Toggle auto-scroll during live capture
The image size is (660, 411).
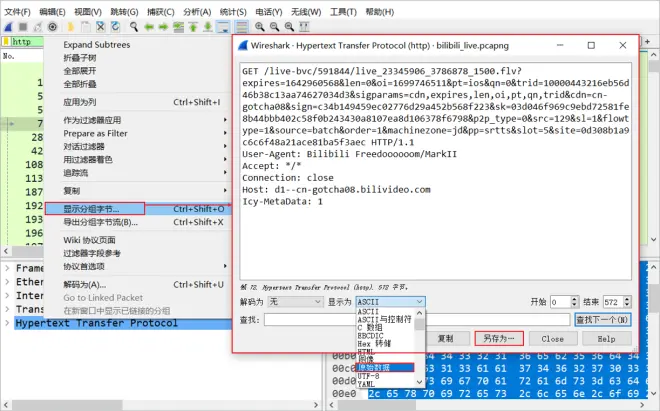click(x=223, y=27)
